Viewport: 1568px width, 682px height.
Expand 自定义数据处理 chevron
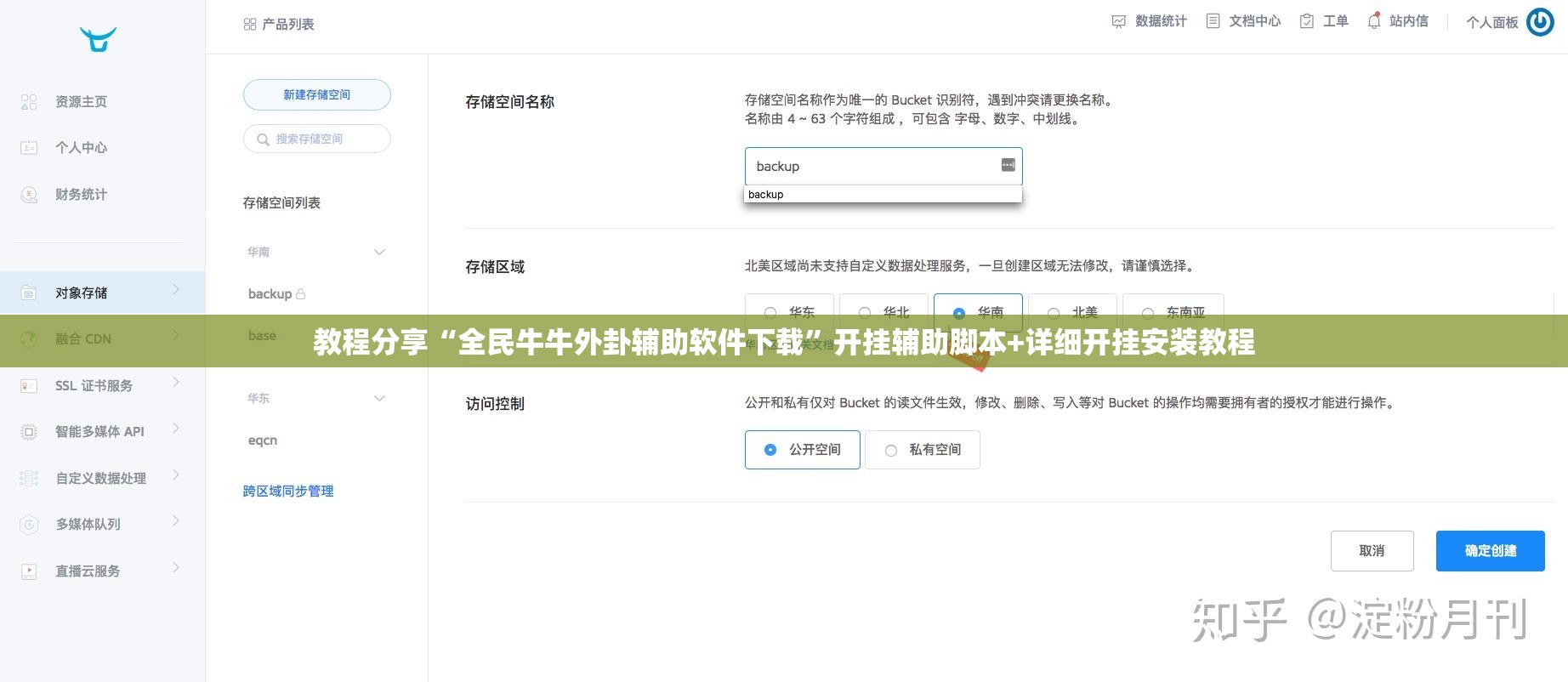[x=176, y=475]
